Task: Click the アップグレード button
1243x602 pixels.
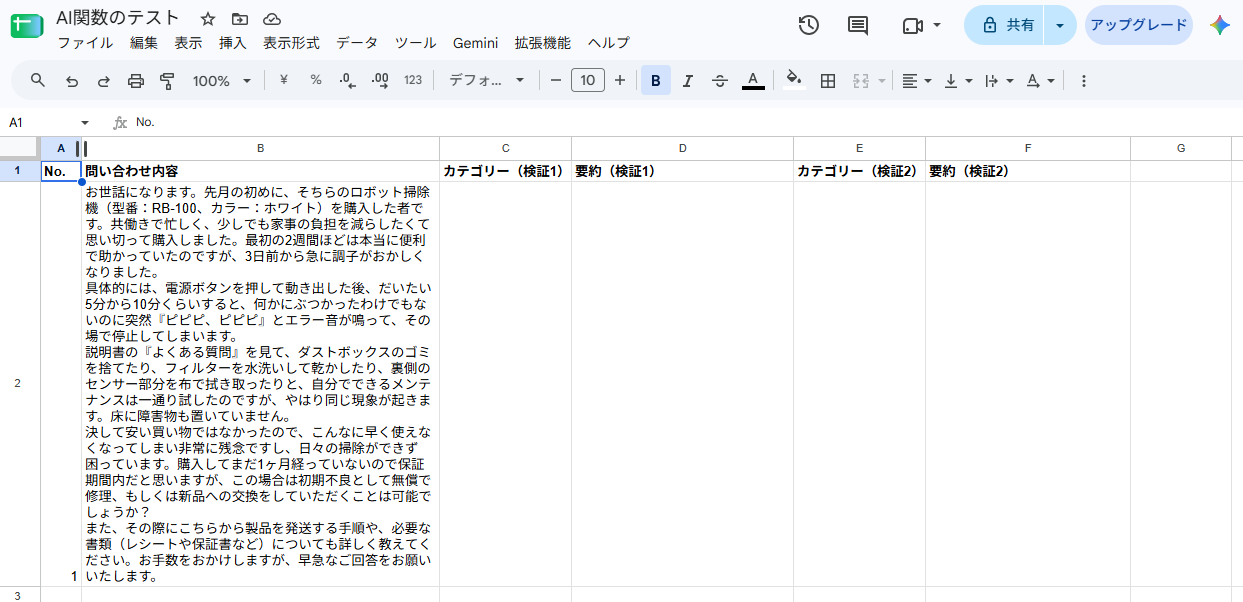Action: 1138,25
